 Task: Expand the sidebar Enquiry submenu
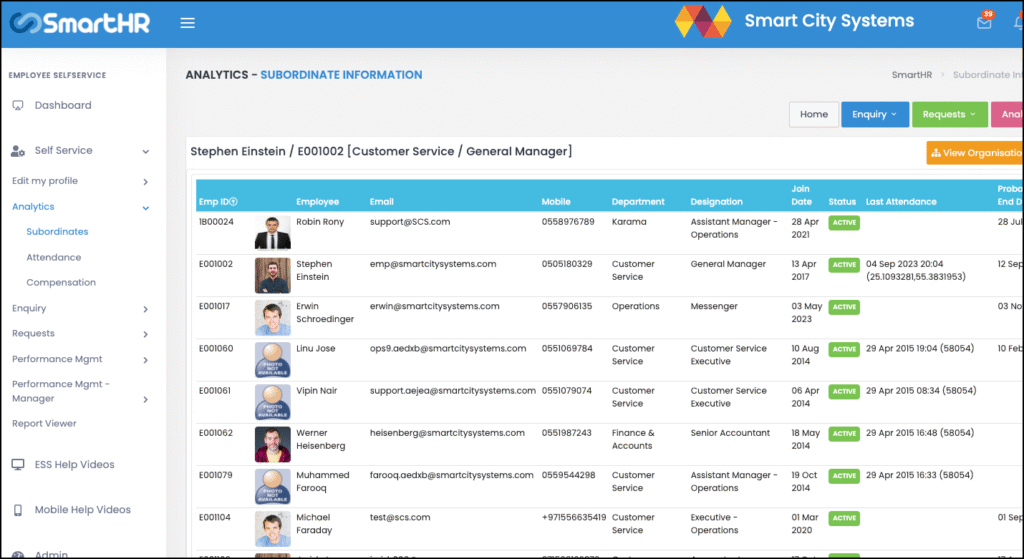[x=146, y=309]
